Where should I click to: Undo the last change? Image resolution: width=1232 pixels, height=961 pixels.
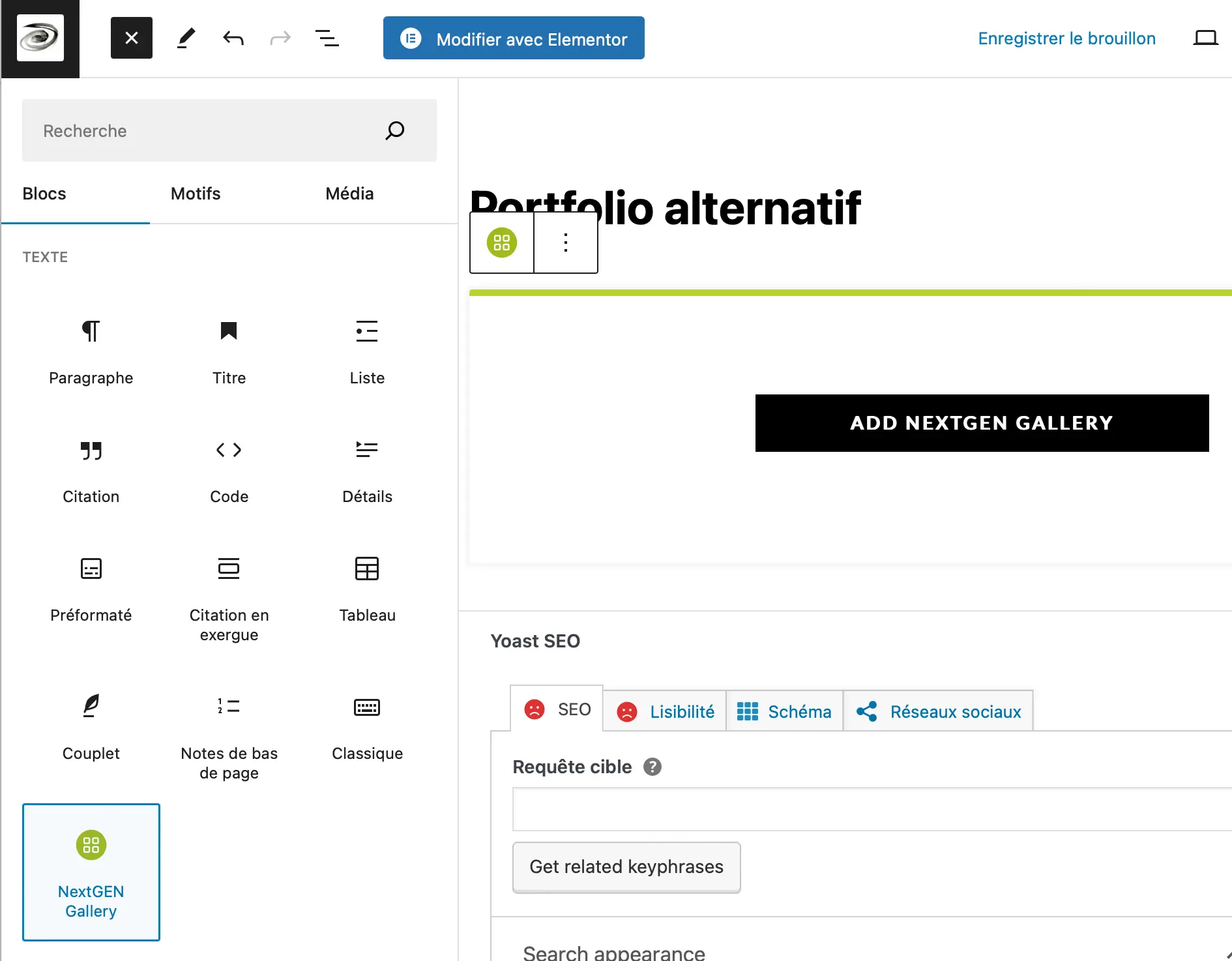point(233,38)
